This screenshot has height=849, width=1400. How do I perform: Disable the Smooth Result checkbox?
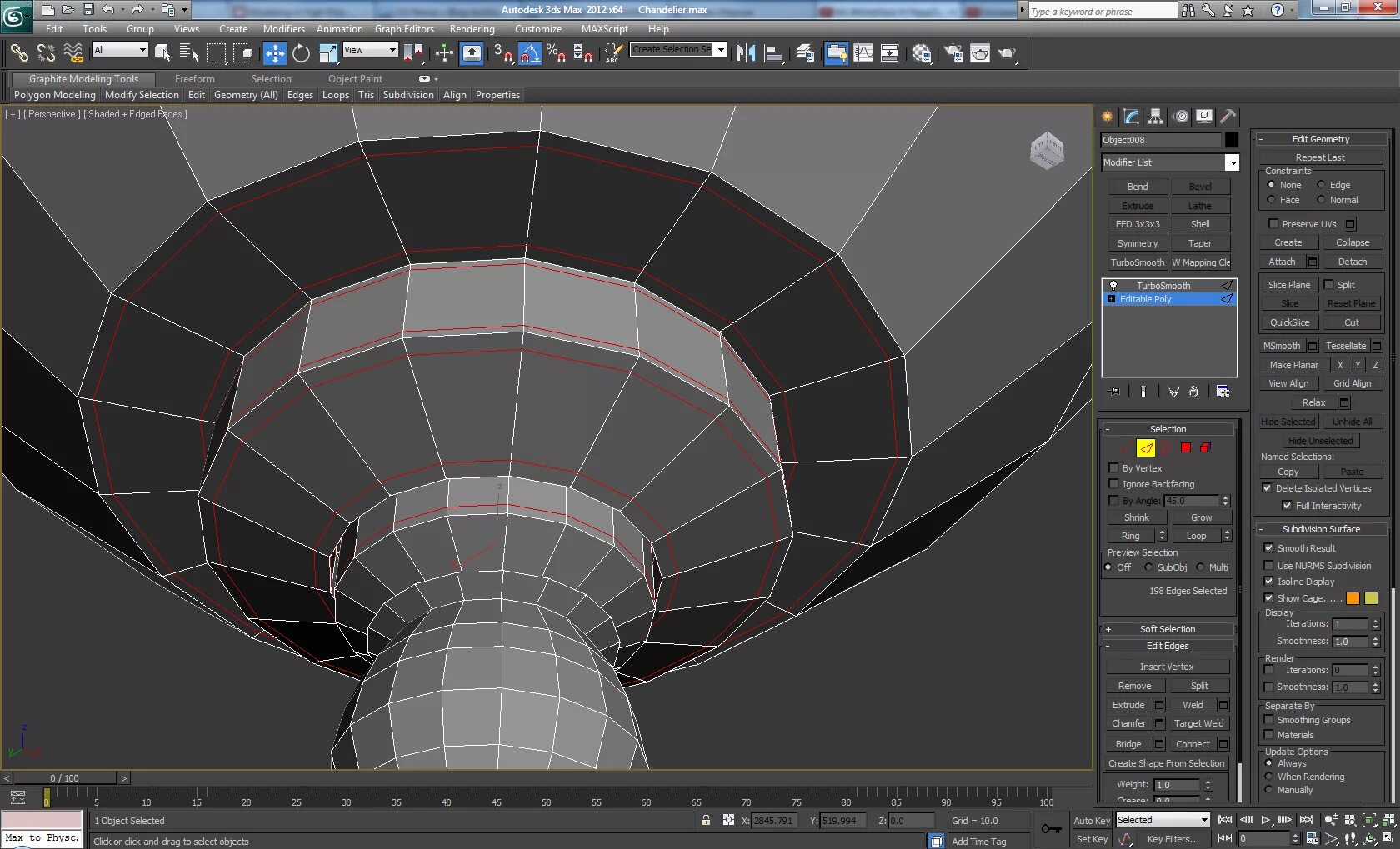(x=1268, y=548)
